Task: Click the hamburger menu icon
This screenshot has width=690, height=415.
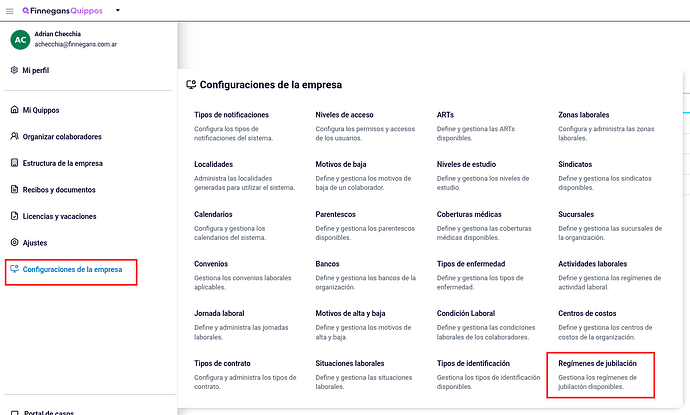Action: click(x=9, y=11)
